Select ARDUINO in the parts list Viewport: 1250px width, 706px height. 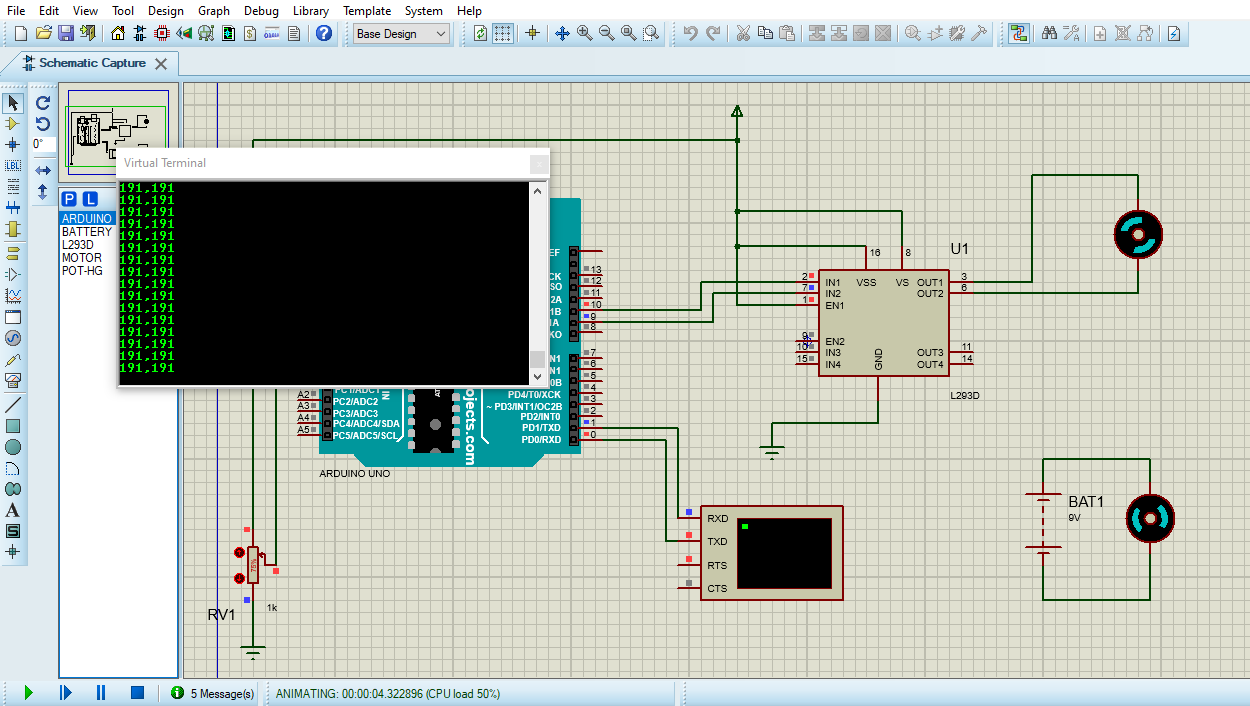87,218
